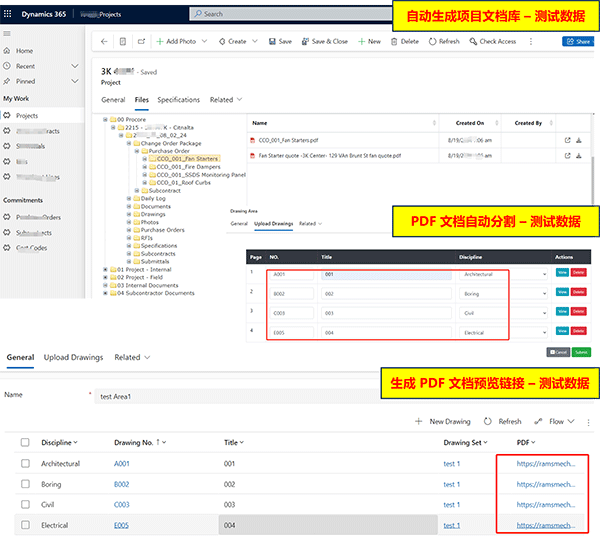The image size is (600, 537).
Task: Open the Create dropdown menu
Action: click(x=237, y=41)
